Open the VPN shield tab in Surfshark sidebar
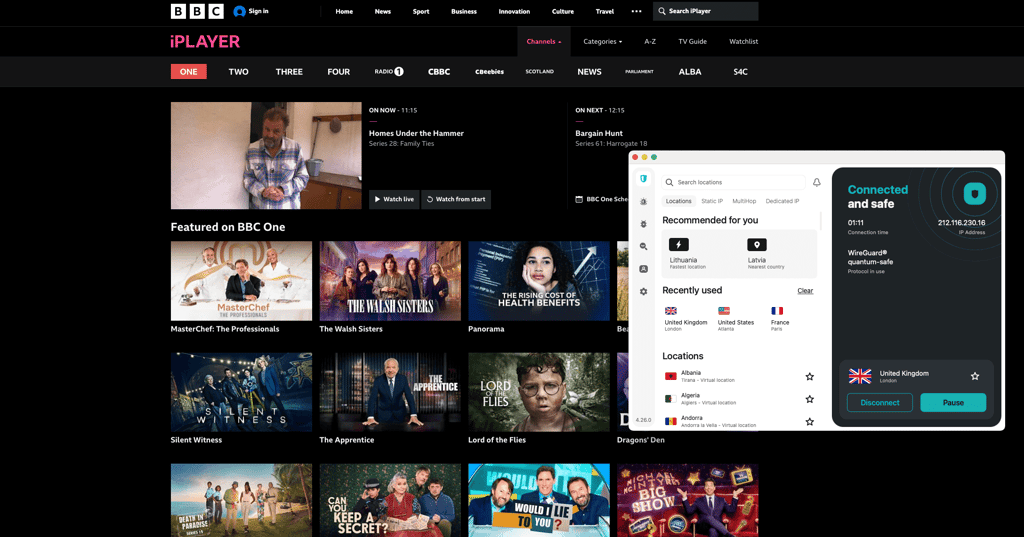 (x=643, y=179)
